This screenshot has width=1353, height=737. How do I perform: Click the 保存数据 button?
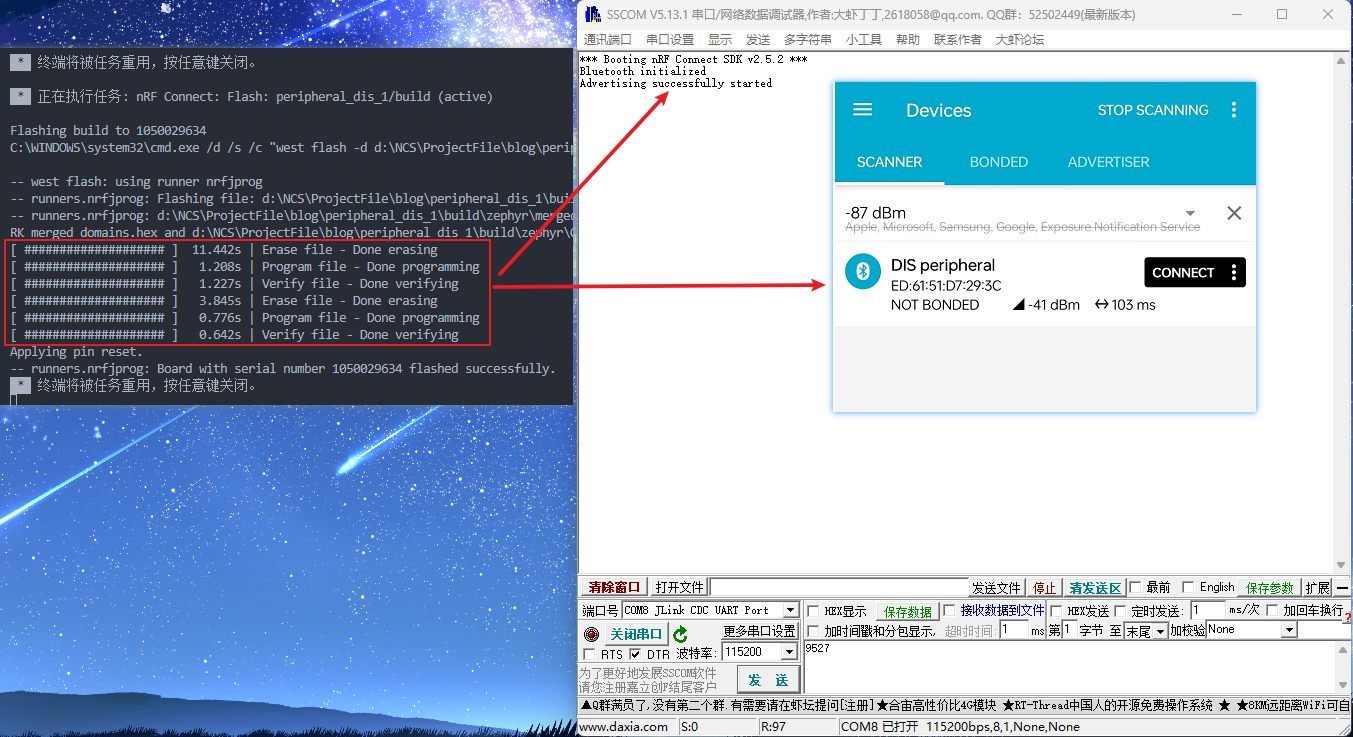click(908, 612)
